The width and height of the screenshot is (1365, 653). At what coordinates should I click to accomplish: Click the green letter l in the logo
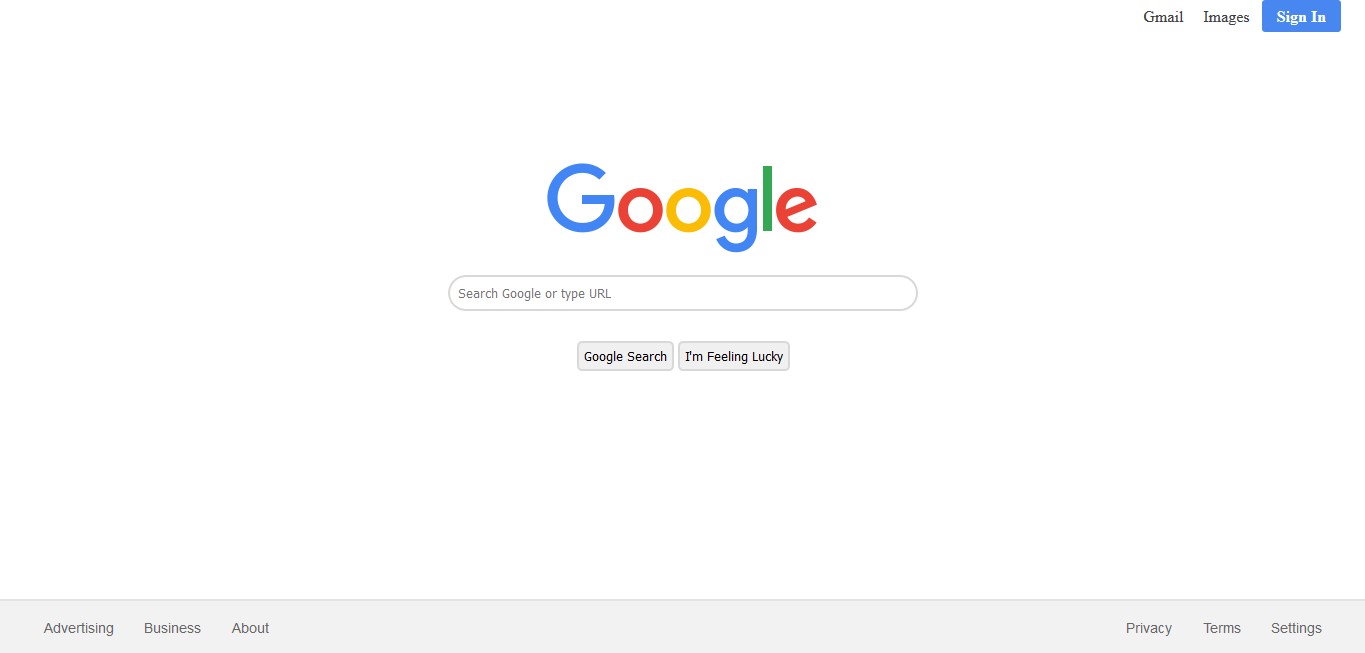point(768,198)
